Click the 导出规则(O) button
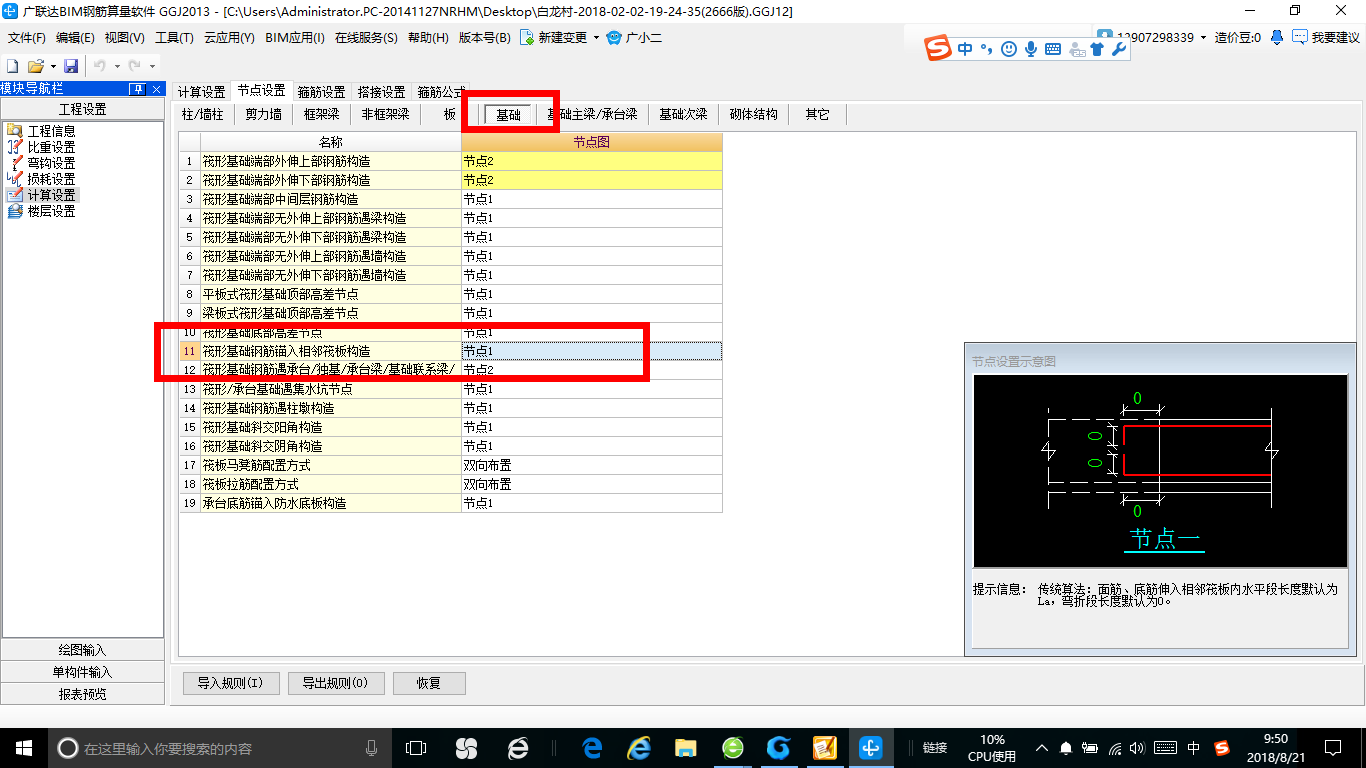This screenshot has height=768, width=1366. (335, 684)
